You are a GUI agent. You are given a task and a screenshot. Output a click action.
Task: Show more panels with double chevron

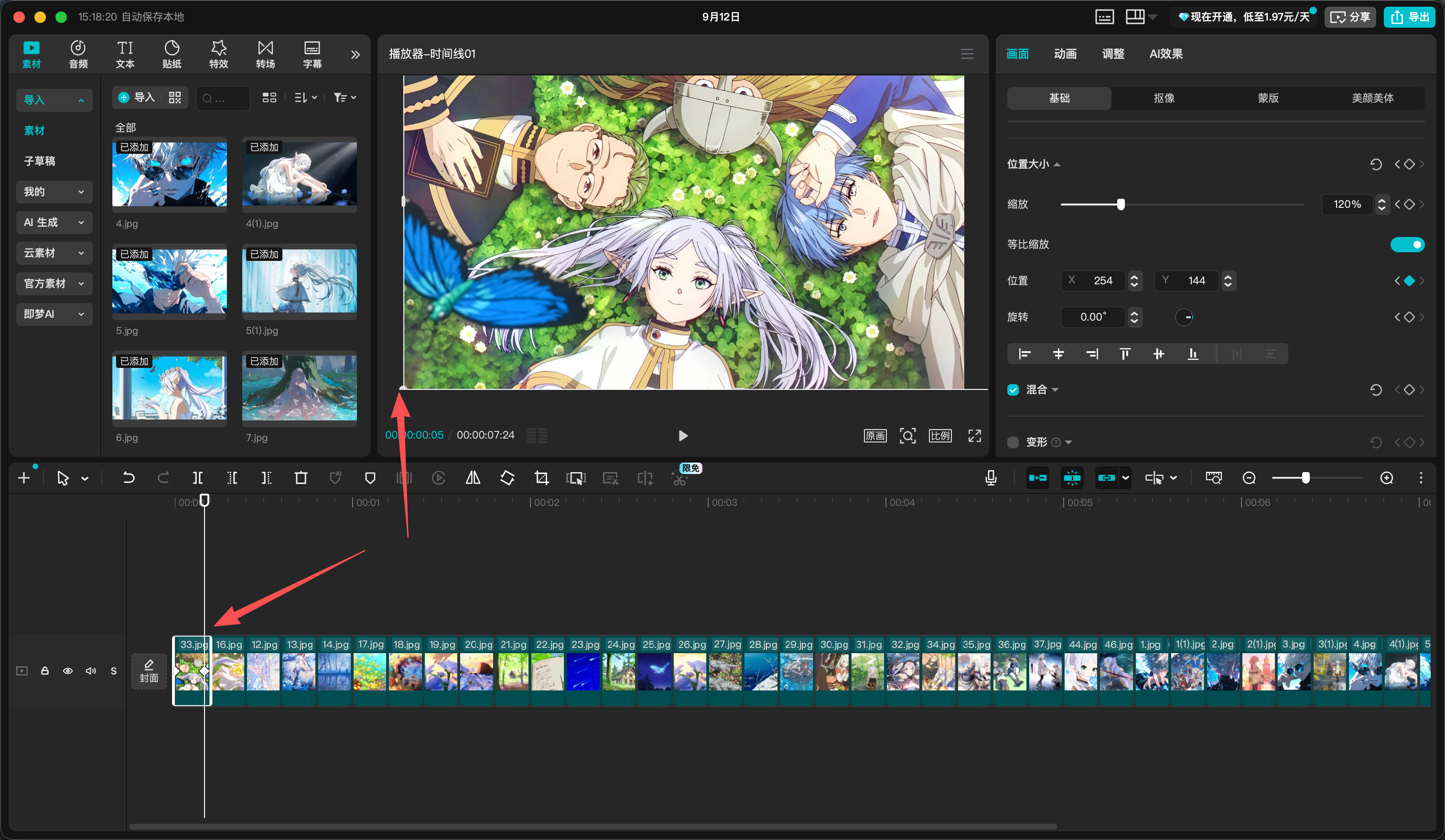[356, 54]
